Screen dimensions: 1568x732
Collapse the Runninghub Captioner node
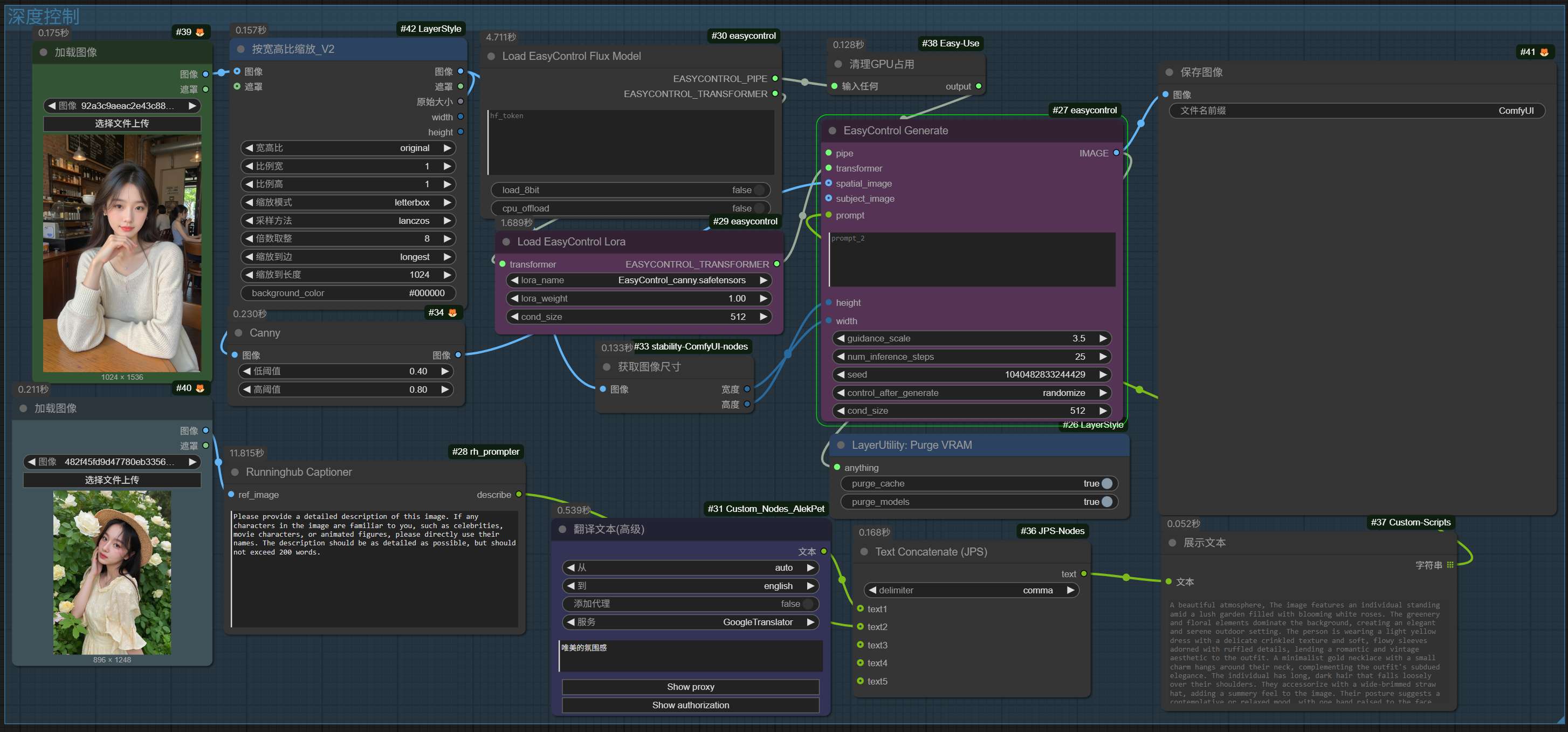[235, 473]
